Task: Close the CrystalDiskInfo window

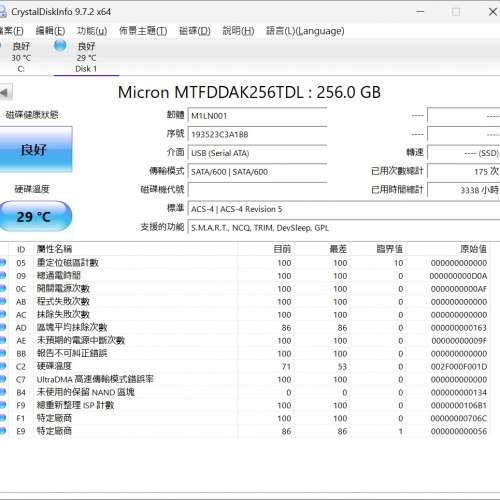Action: pyautogui.click(x=492, y=12)
